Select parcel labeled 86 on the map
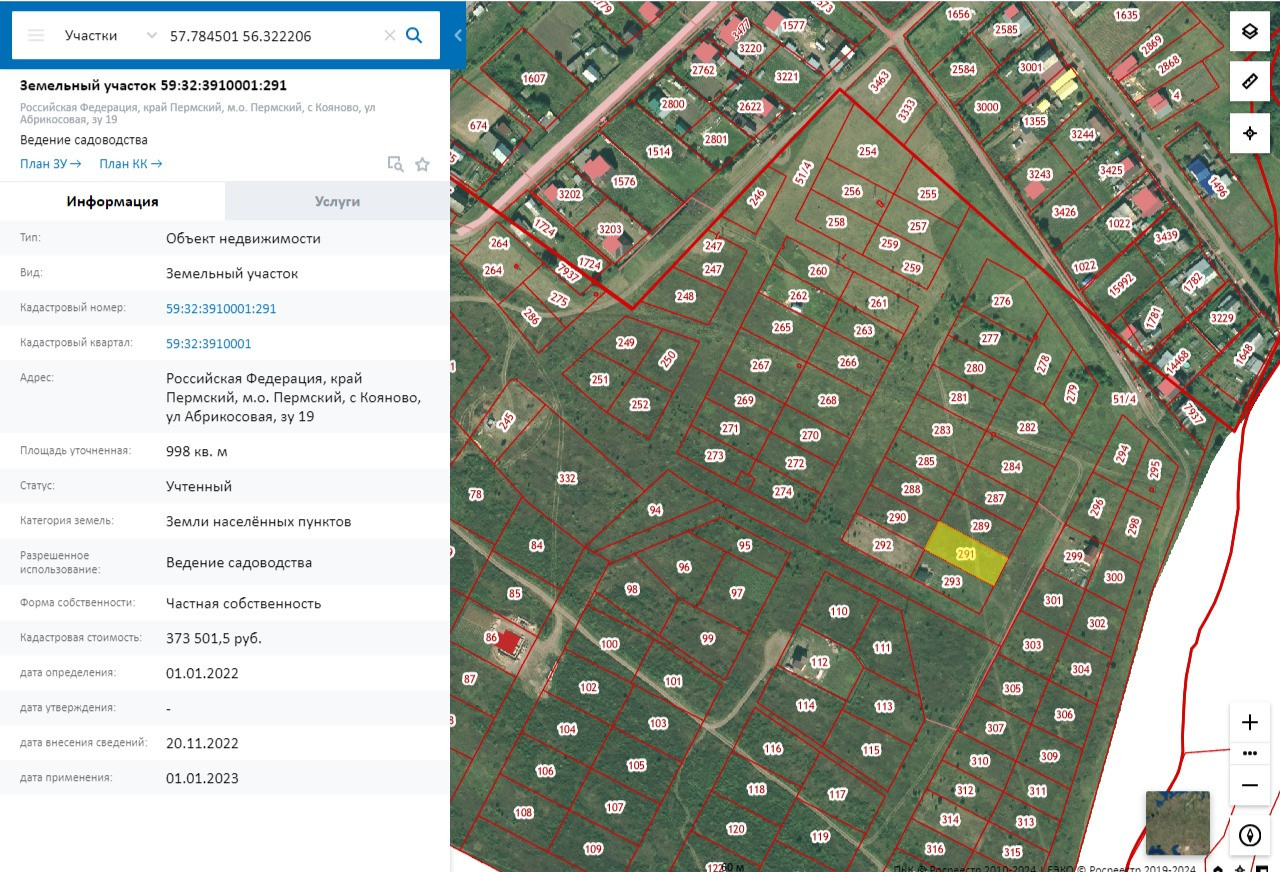1280x872 pixels. (491, 637)
